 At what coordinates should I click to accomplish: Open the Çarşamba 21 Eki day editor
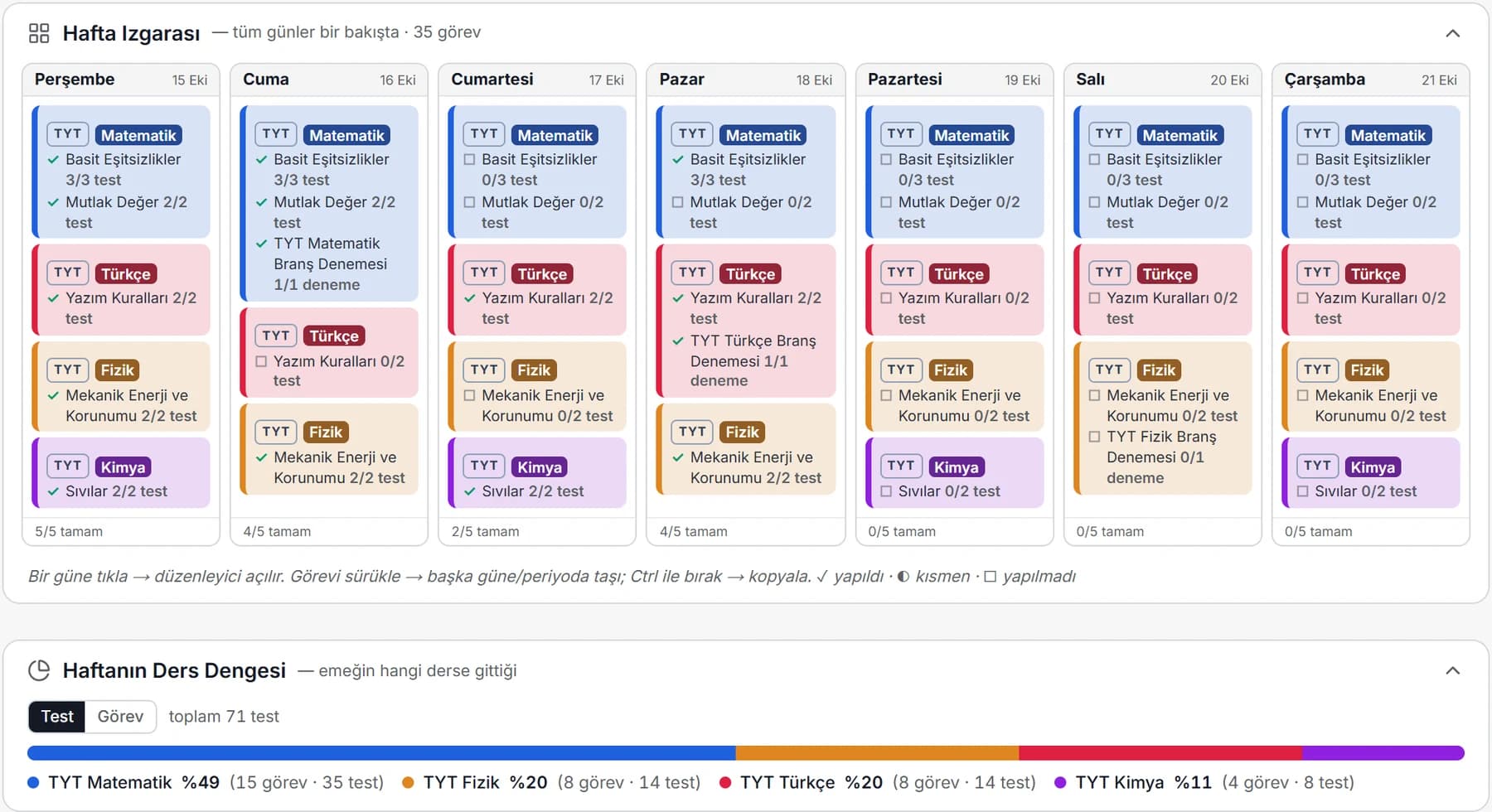[1370, 80]
